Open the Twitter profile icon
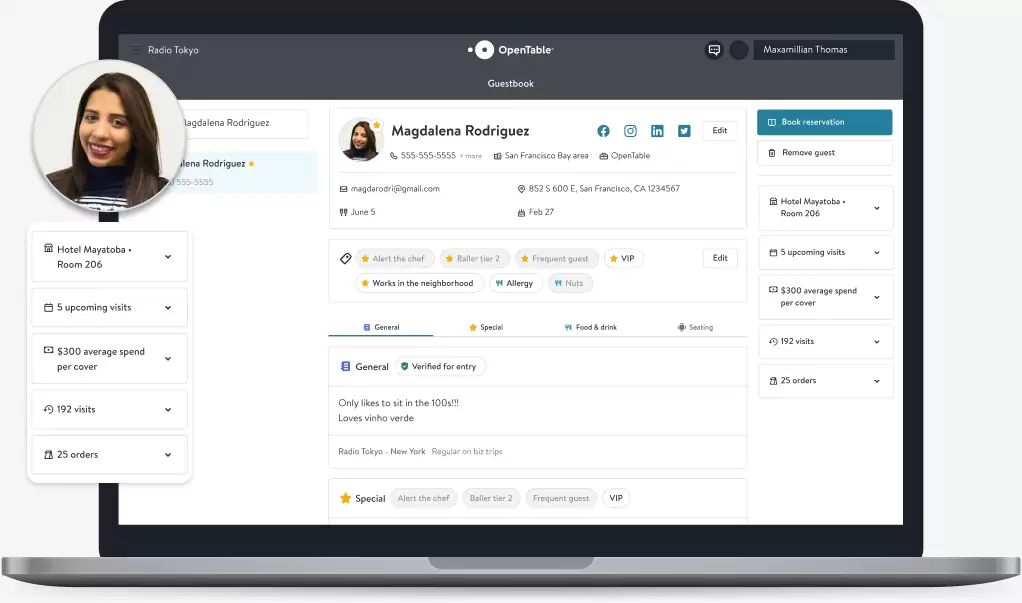 click(x=684, y=131)
